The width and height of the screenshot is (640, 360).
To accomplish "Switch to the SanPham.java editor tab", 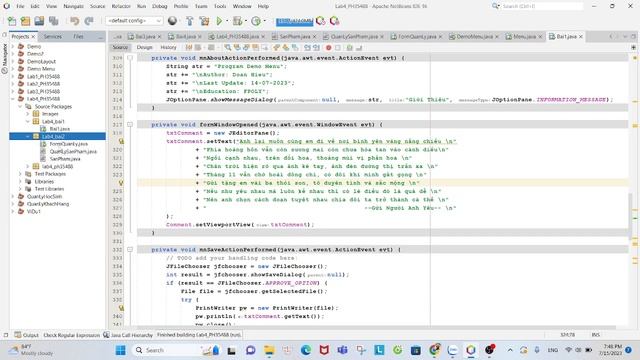I will click(x=295, y=37).
